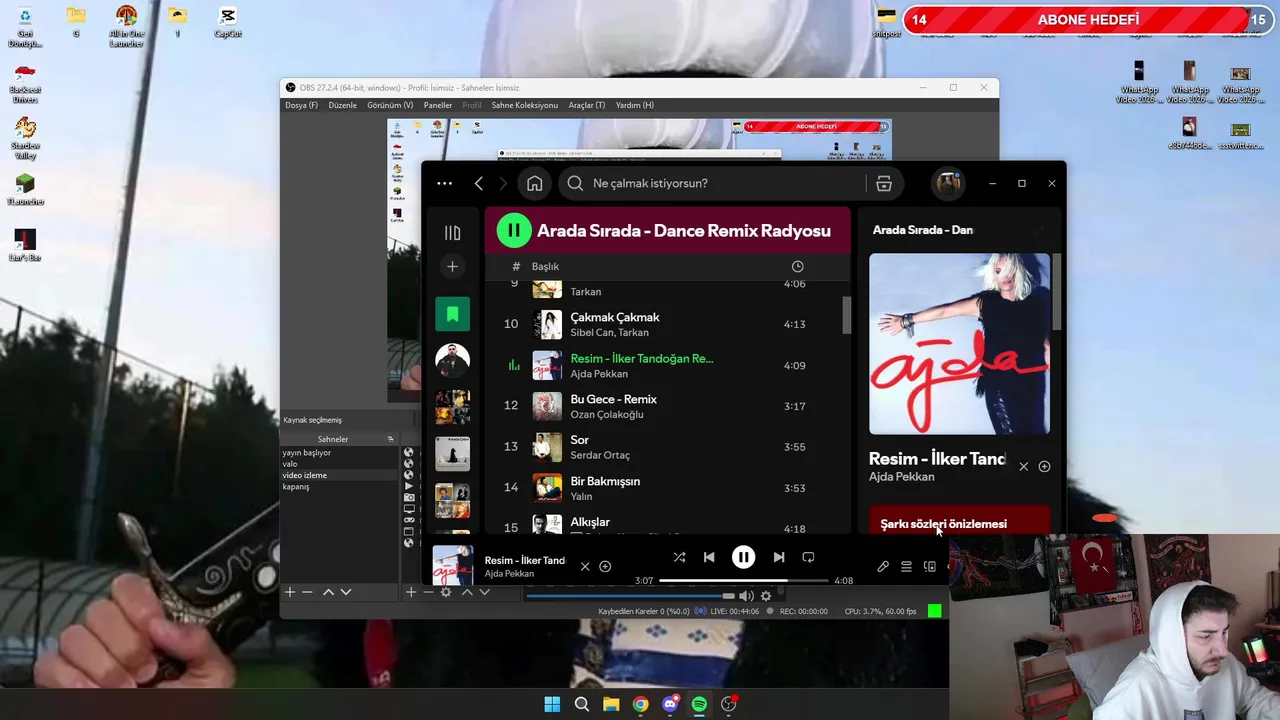
Task: Seek within the Spotify song progress bar
Action: (743, 580)
